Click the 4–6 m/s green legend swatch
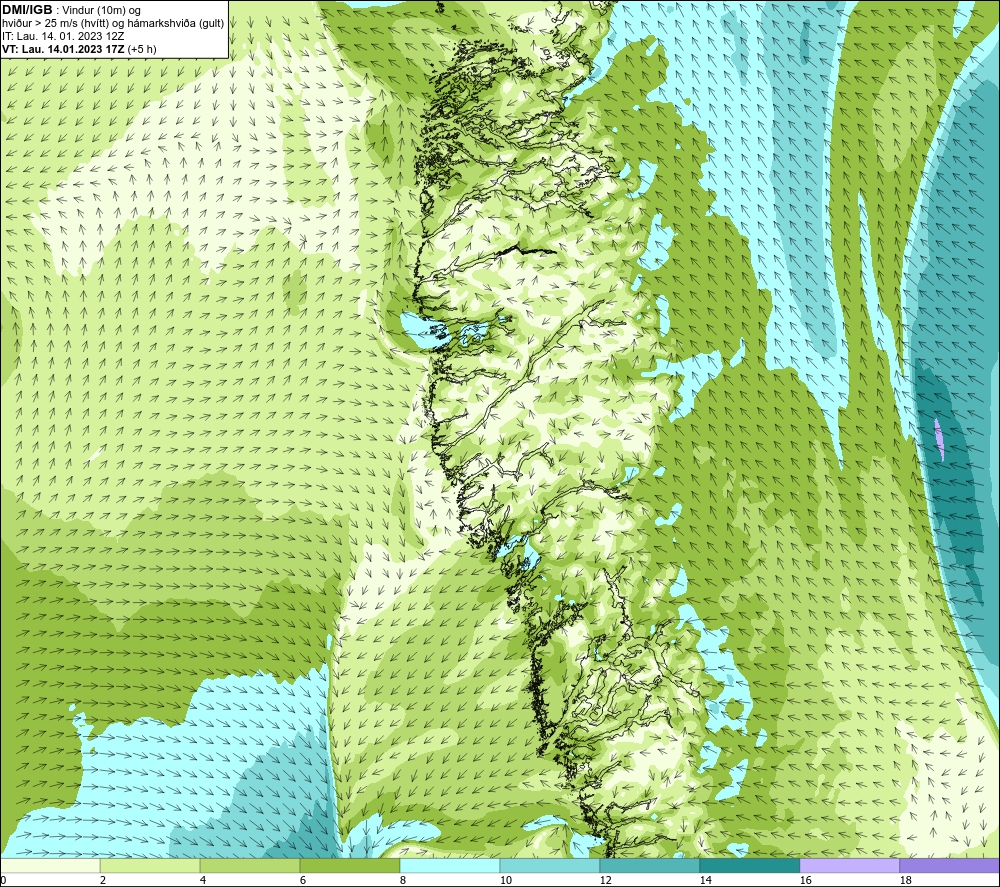Image resolution: width=1000 pixels, height=887 pixels. 250,865
